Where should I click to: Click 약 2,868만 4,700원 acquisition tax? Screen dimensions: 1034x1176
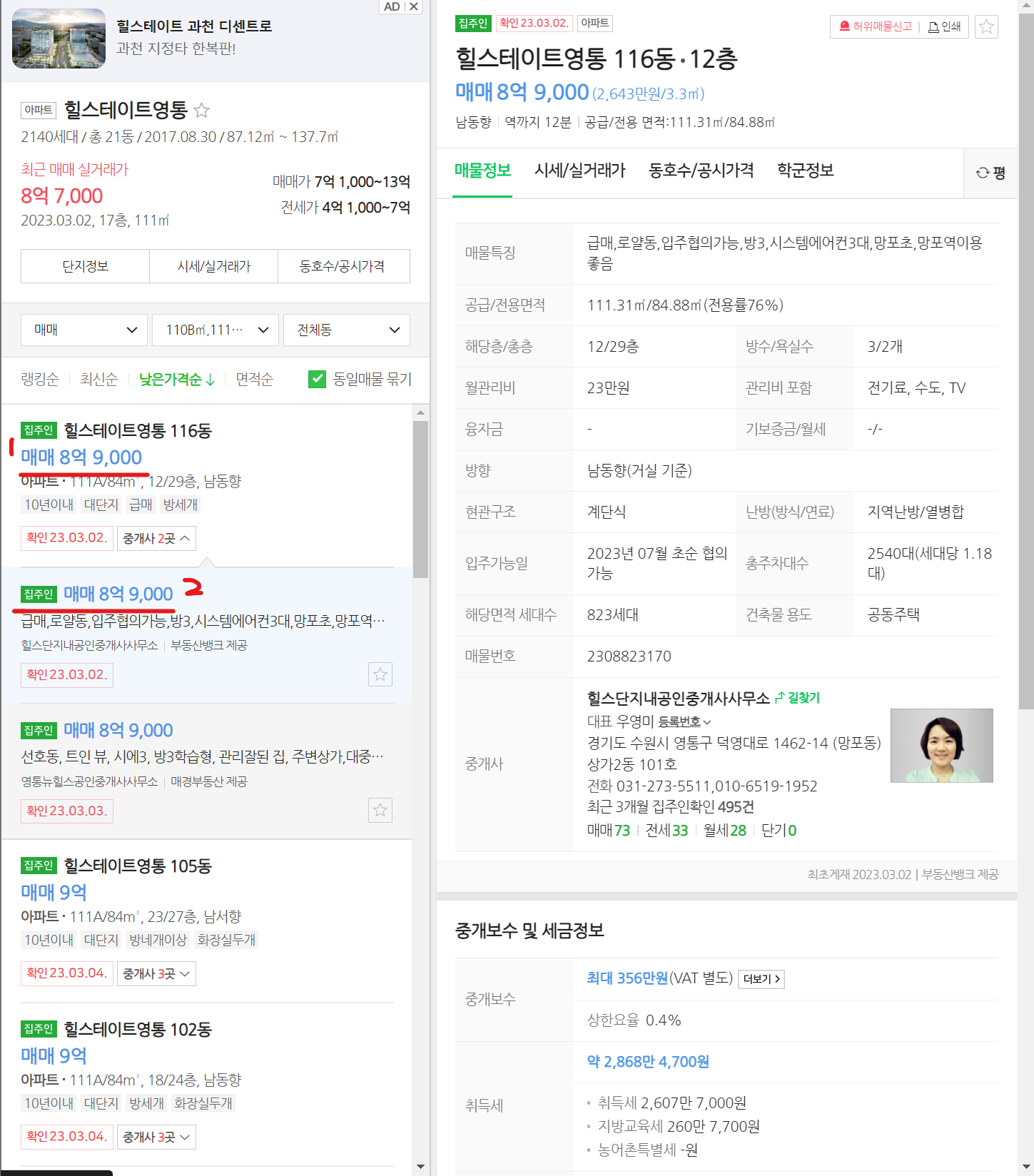[x=648, y=1062]
